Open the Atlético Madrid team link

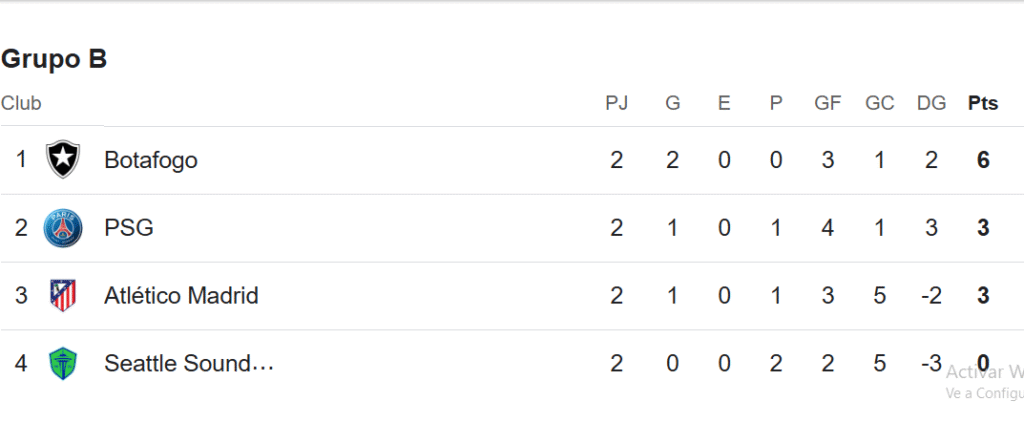click(x=182, y=296)
